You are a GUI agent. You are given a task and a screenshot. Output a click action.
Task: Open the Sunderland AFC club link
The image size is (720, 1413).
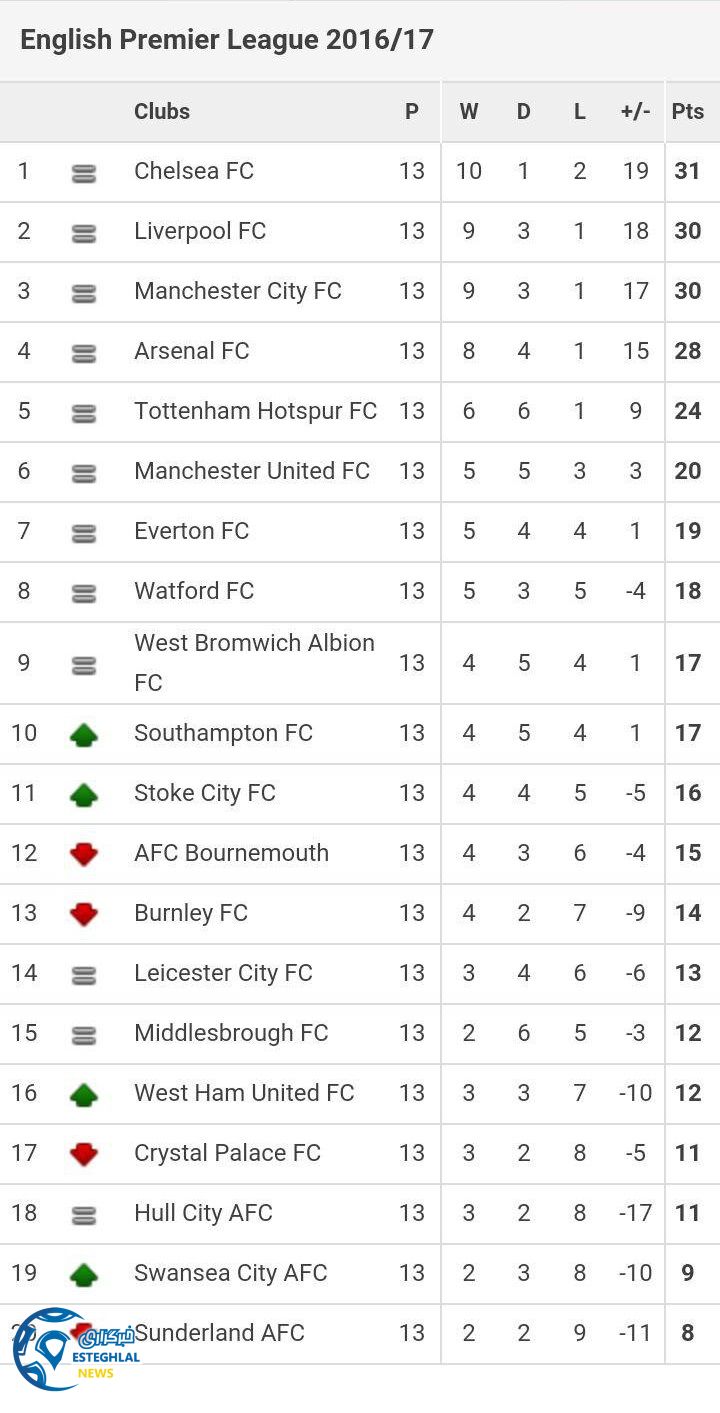pyautogui.click(x=220, y=1333)
